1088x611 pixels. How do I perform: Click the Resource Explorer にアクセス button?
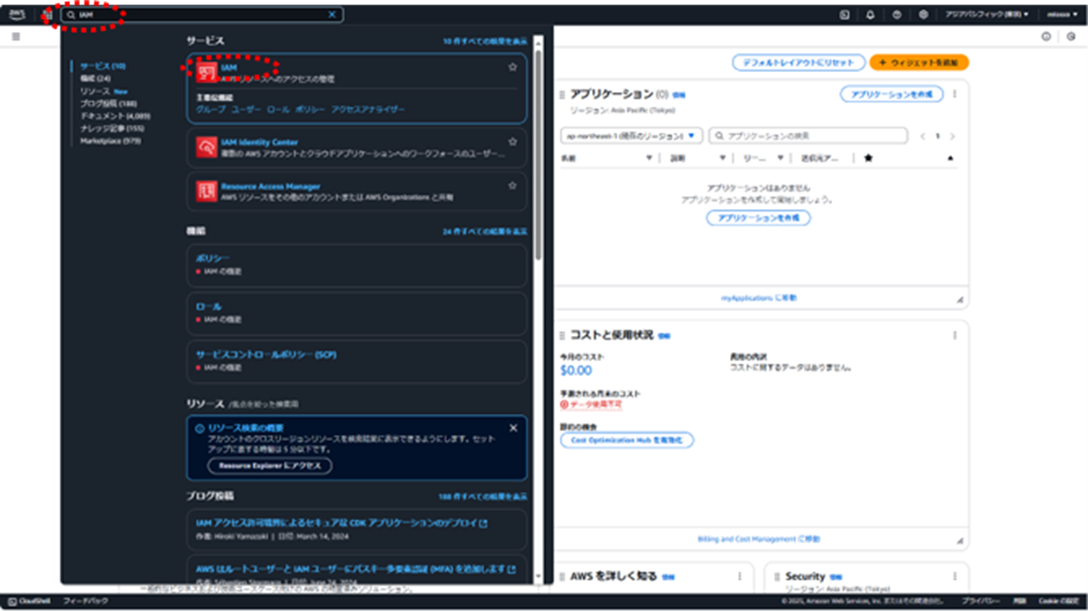[x=270, y=466]
